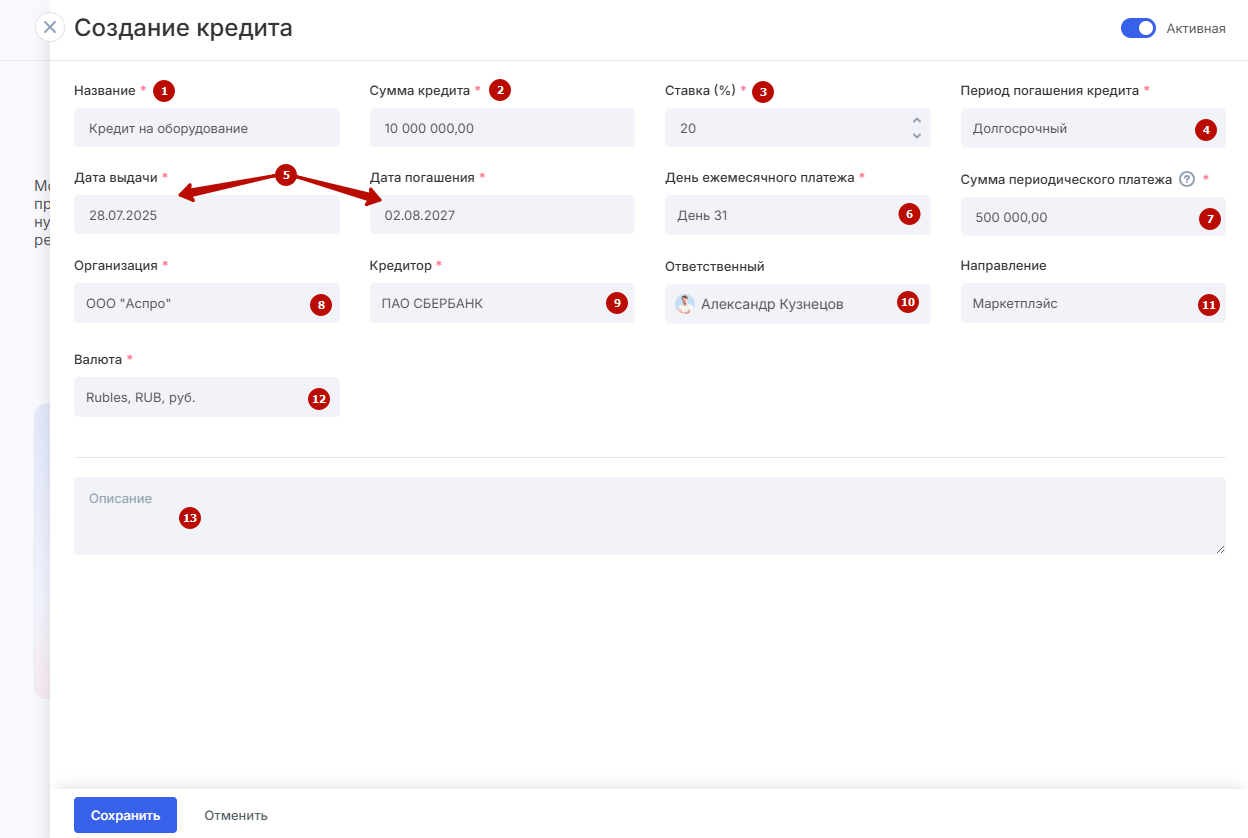Click the Создание кредита heading

pos(183,28)
